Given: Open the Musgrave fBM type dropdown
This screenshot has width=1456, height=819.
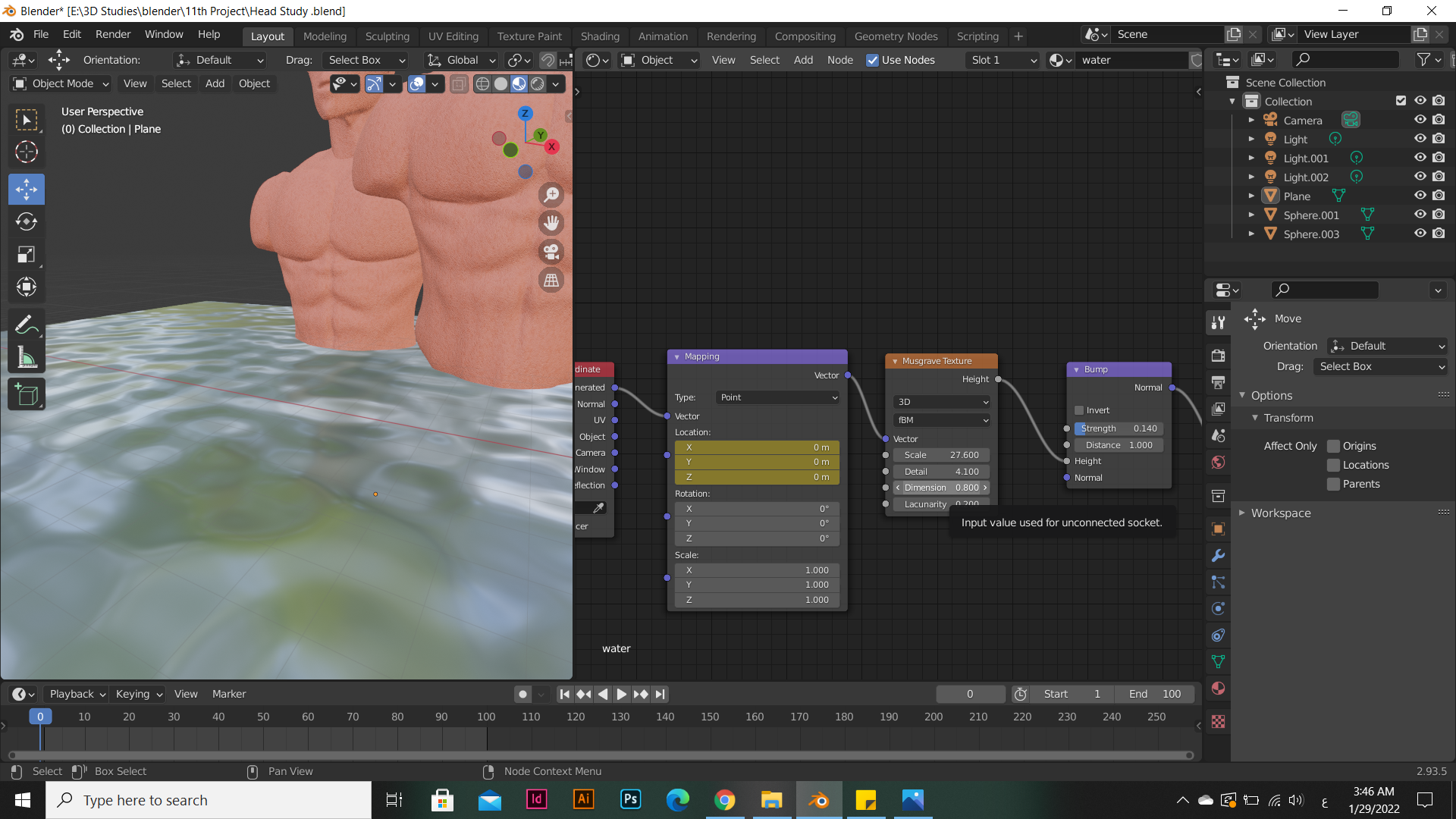Looking at the screenshot, I should (x=942, y=420).
